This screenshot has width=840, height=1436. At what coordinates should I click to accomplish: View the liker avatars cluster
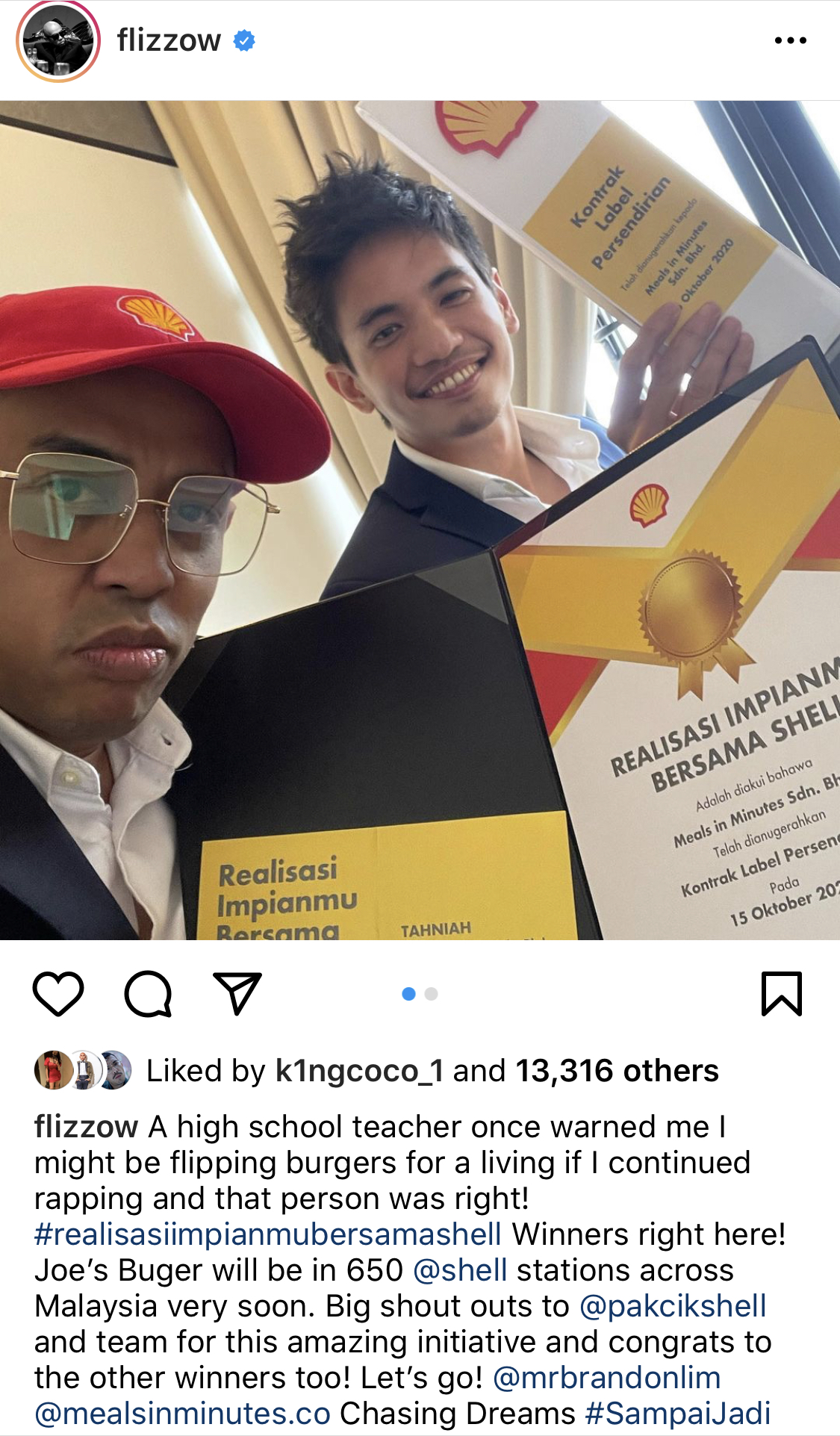coord(83,1070)
